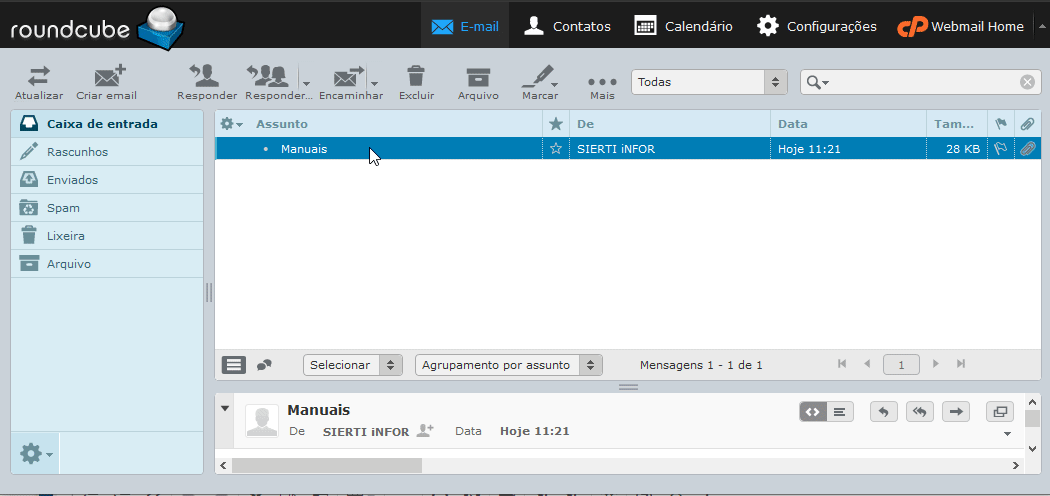Image resolution: width=1050 pixels, height=496 pixels.
Task: Click the star column header
Action: tap(555, 124)
